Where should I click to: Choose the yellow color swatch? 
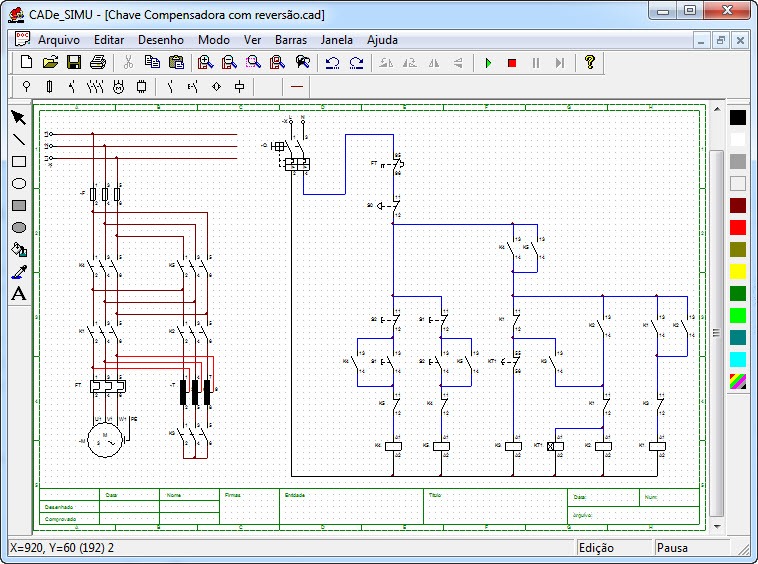[x=738, y=272]
